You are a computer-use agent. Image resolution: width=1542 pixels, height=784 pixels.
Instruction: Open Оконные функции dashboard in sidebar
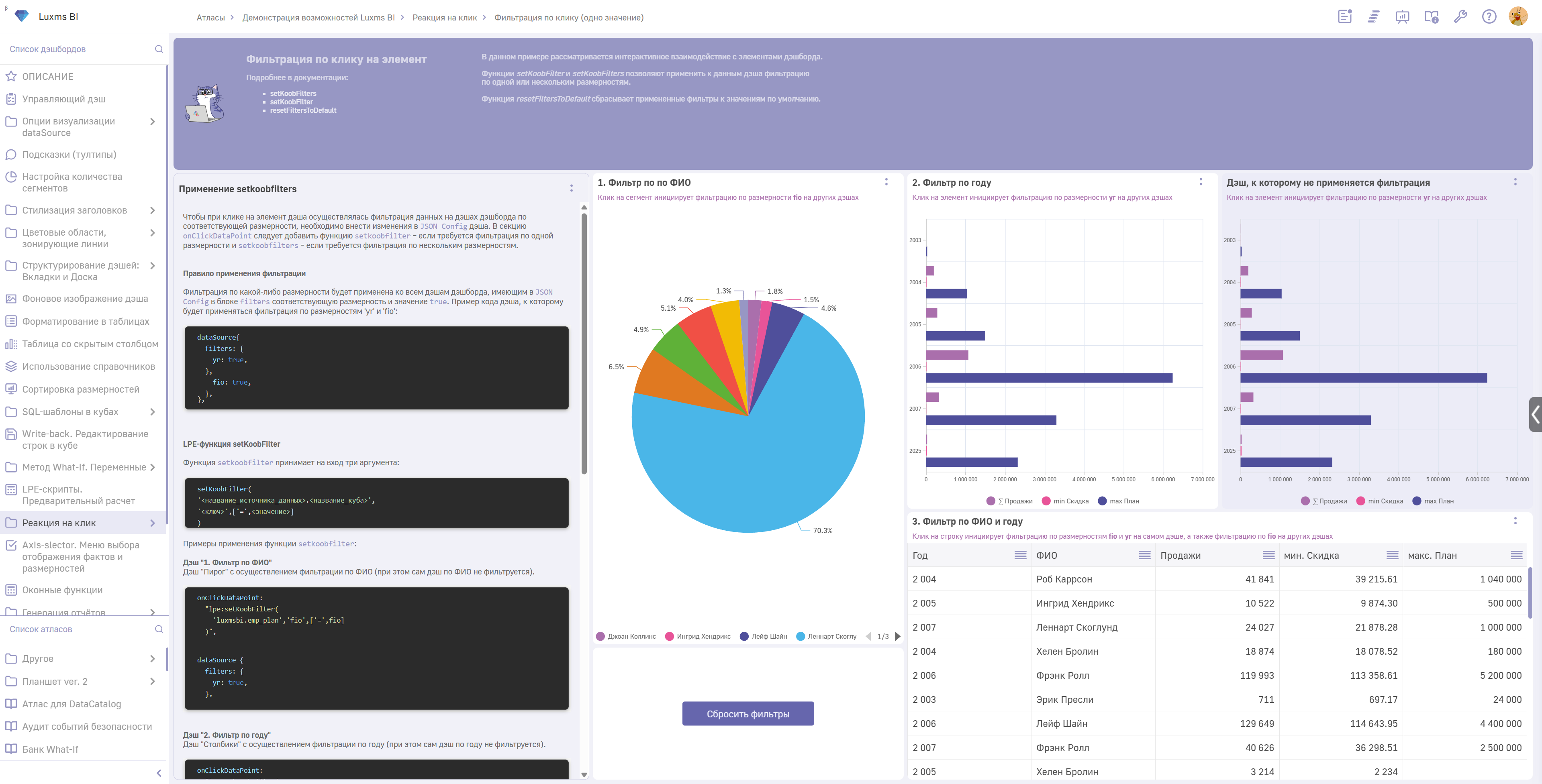pos(62,590)
